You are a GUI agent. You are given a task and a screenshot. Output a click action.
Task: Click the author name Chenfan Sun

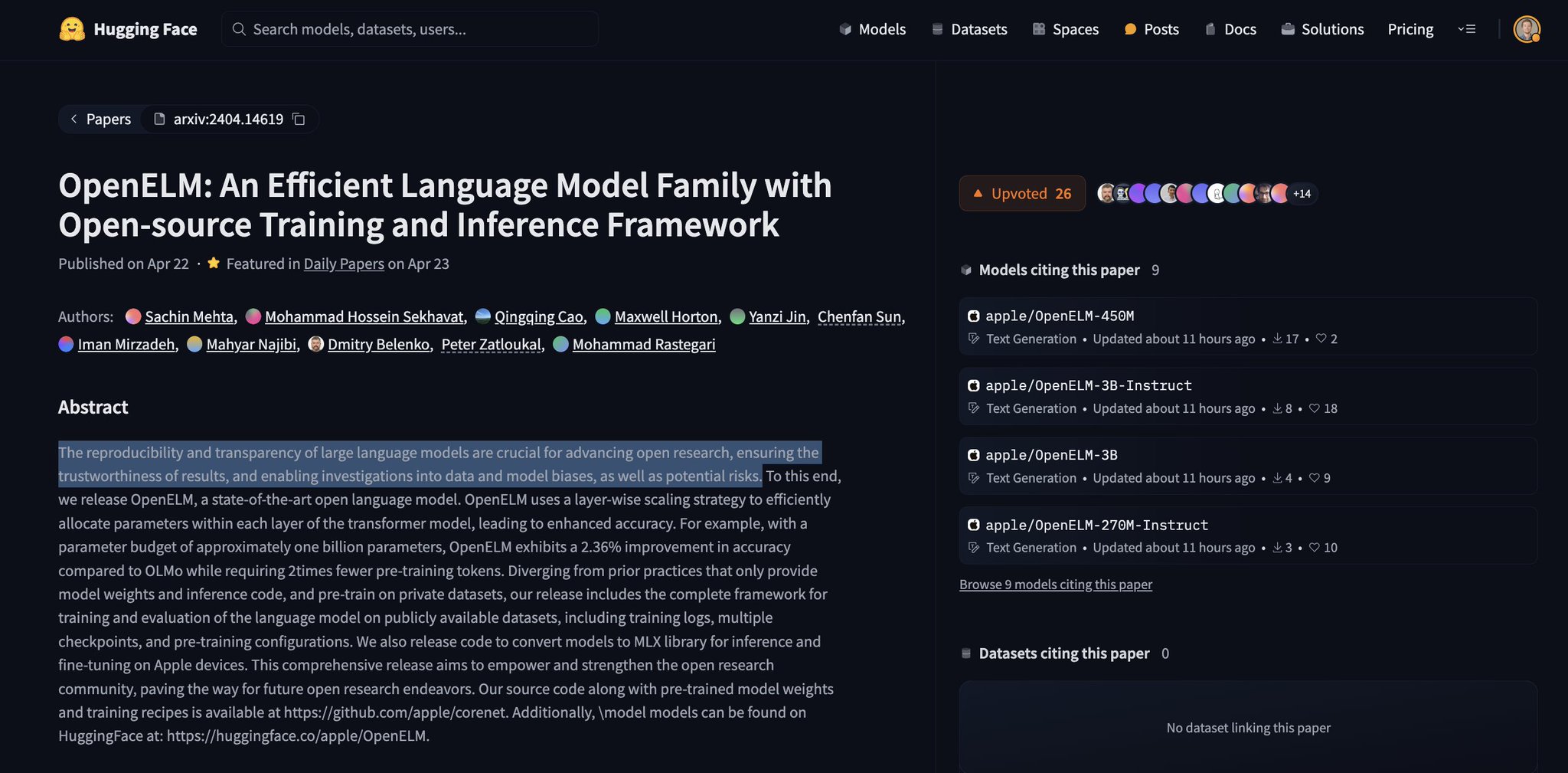click(x=859, y=316)
